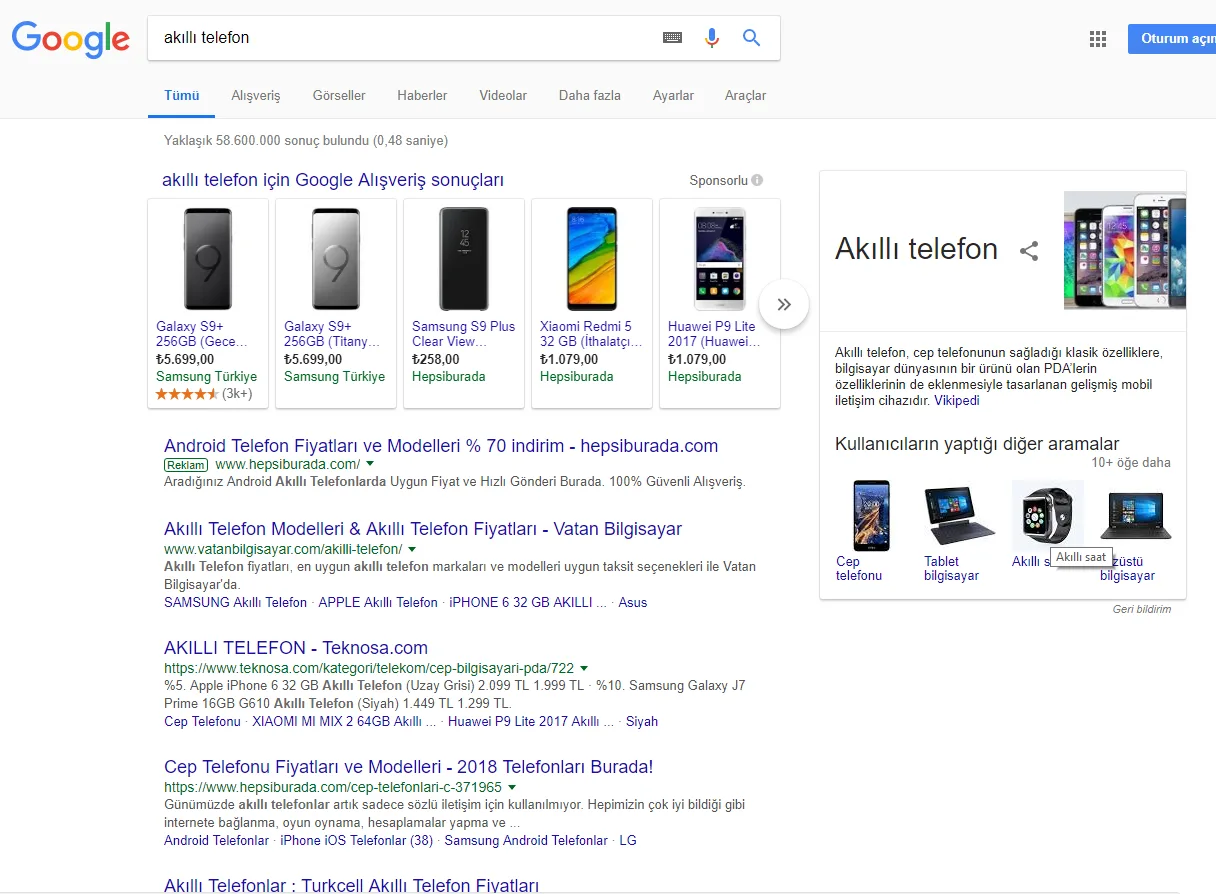Open Huawei P9 Lite 2017 product image
Image resolution: width=1216 pixels, height=894 pixels.
click(720, 259)
